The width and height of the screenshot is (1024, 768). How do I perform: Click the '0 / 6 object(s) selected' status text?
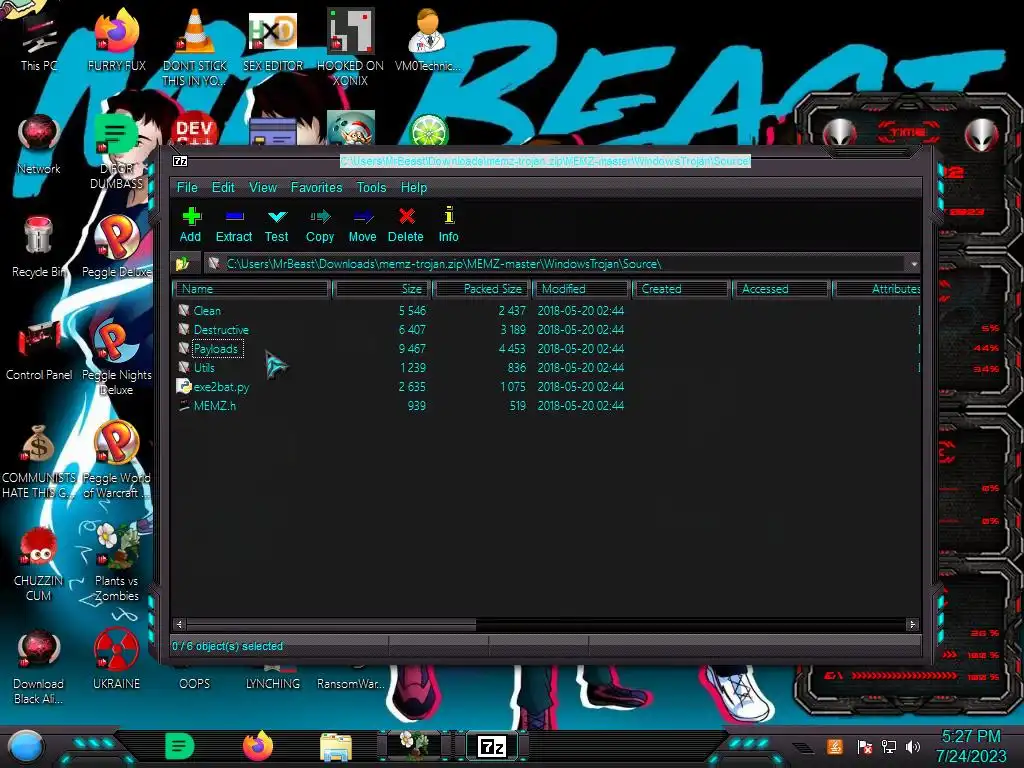click(227, 646)
